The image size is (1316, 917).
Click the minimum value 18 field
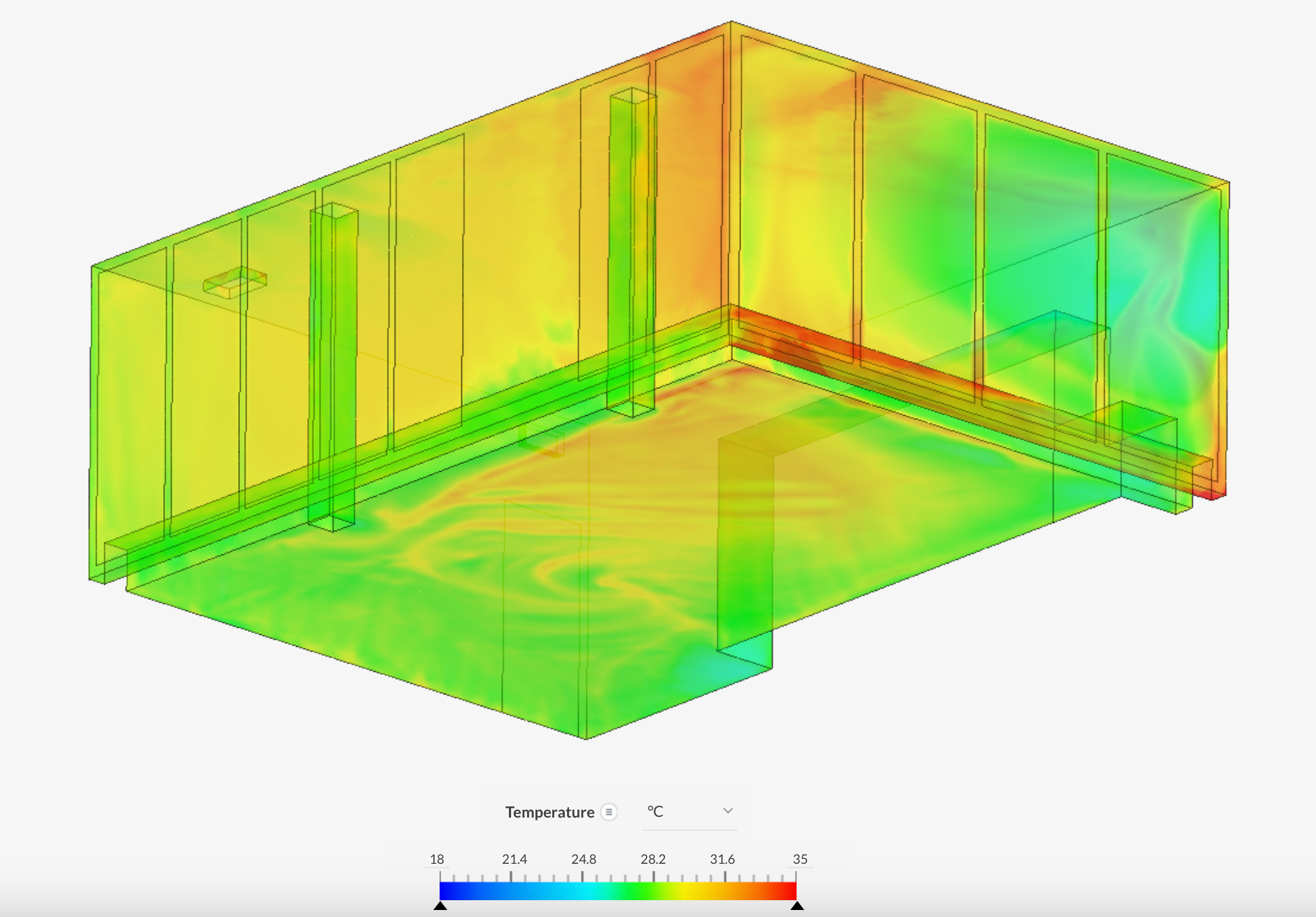437,859
